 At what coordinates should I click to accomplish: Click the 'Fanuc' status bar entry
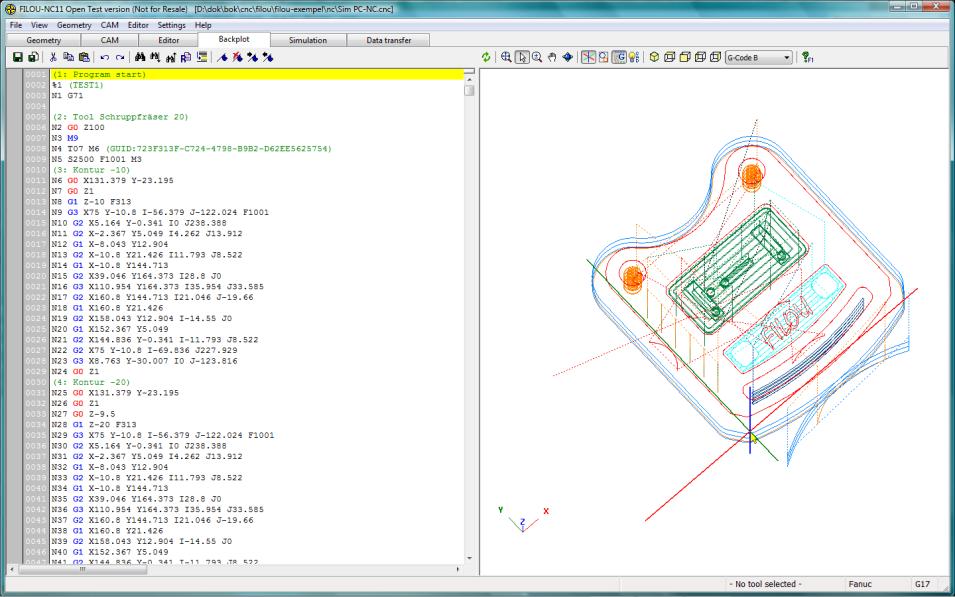coord(860,584)
